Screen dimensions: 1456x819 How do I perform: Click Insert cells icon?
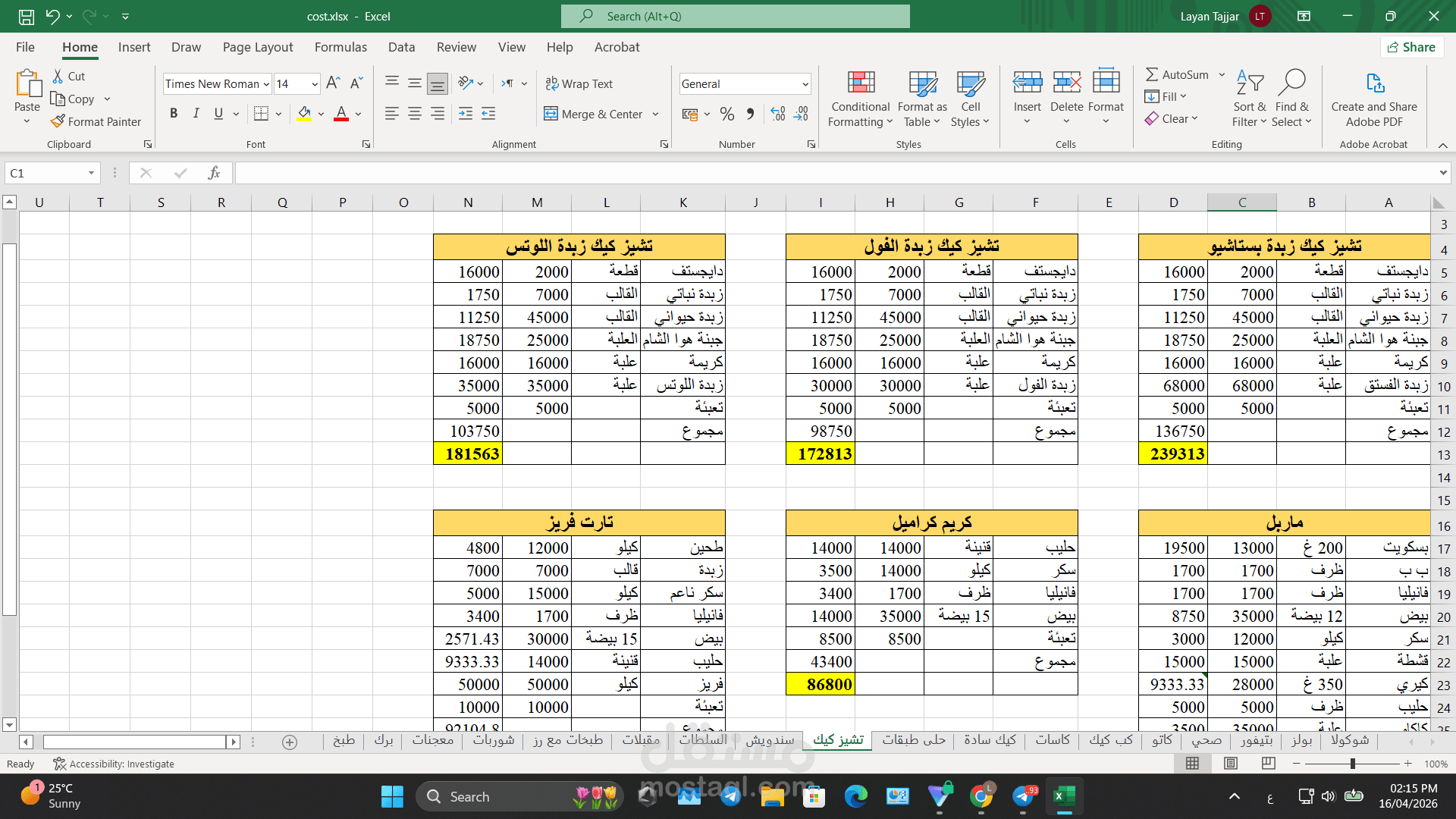pyautogui.click(x=1028, y=82)
